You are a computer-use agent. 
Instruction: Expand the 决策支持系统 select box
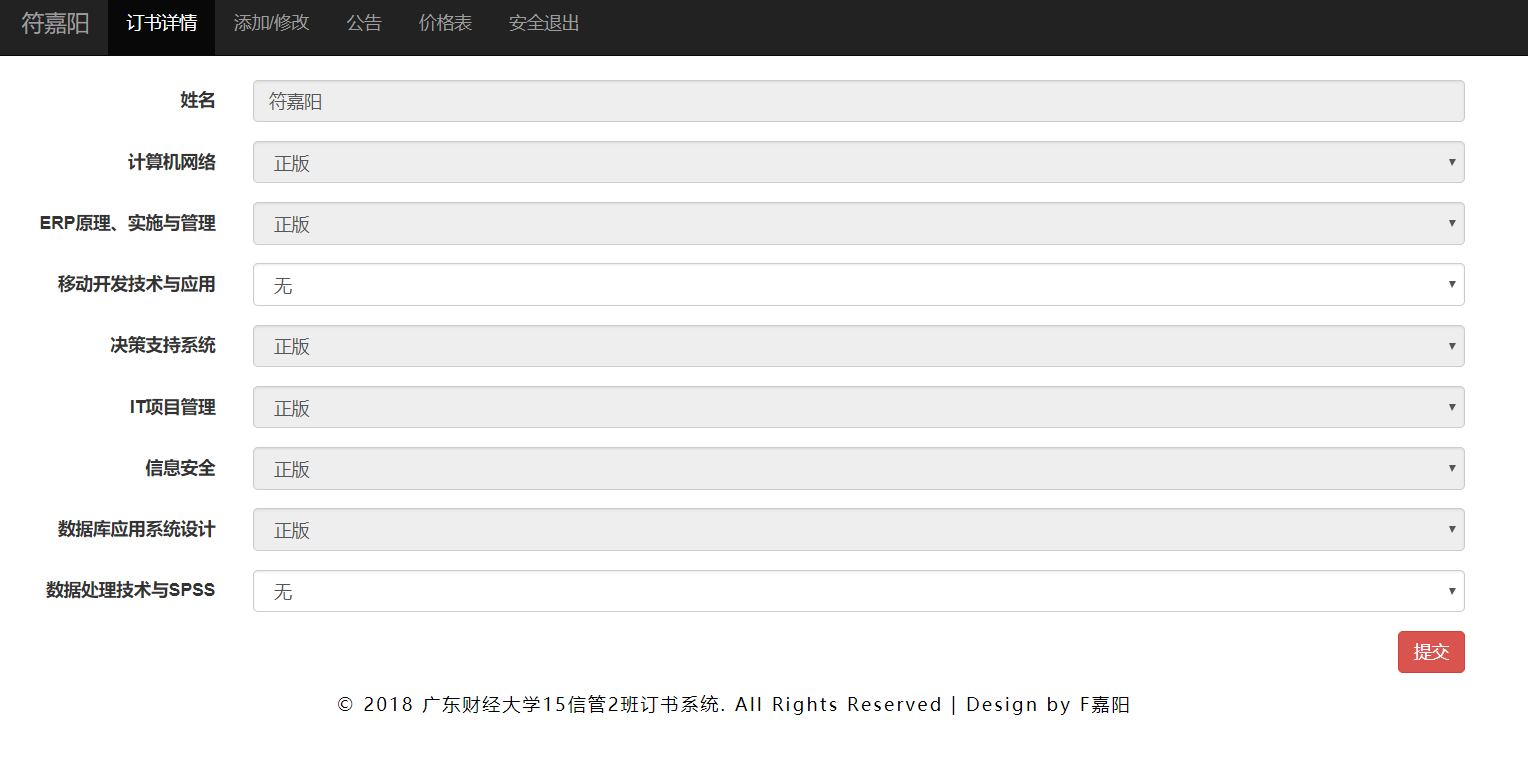pyautogui.click(x=858, y=346)
